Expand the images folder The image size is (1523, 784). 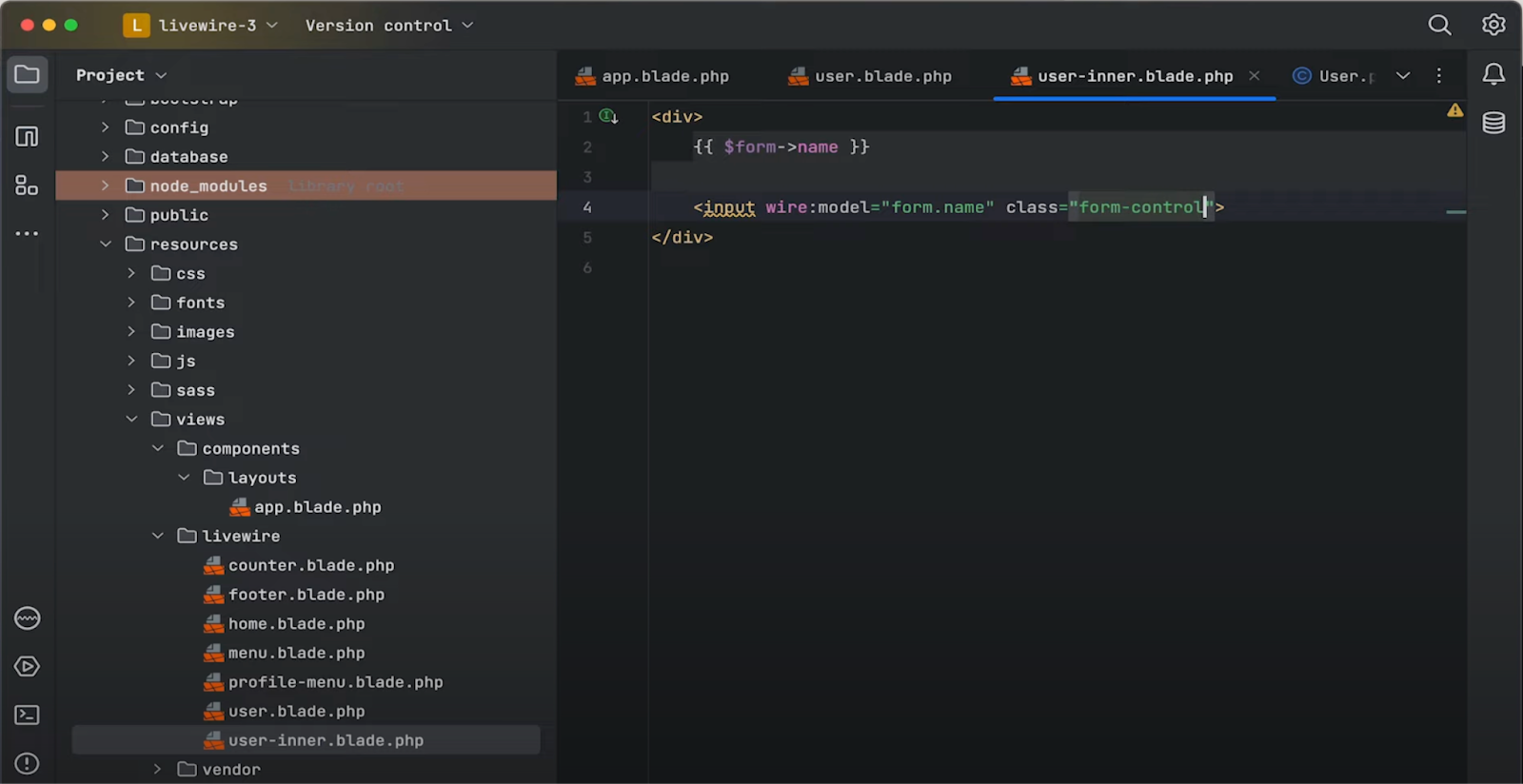coord(131,331)
